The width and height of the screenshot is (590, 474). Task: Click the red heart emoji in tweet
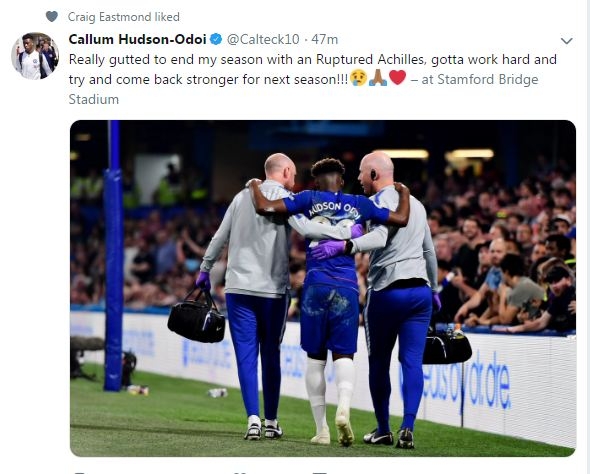397,77
